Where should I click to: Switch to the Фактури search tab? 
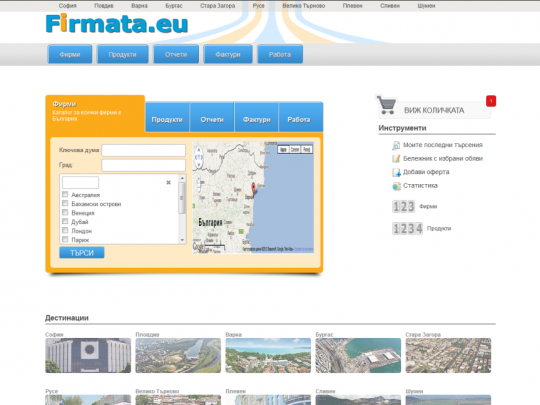pos(257,117)
